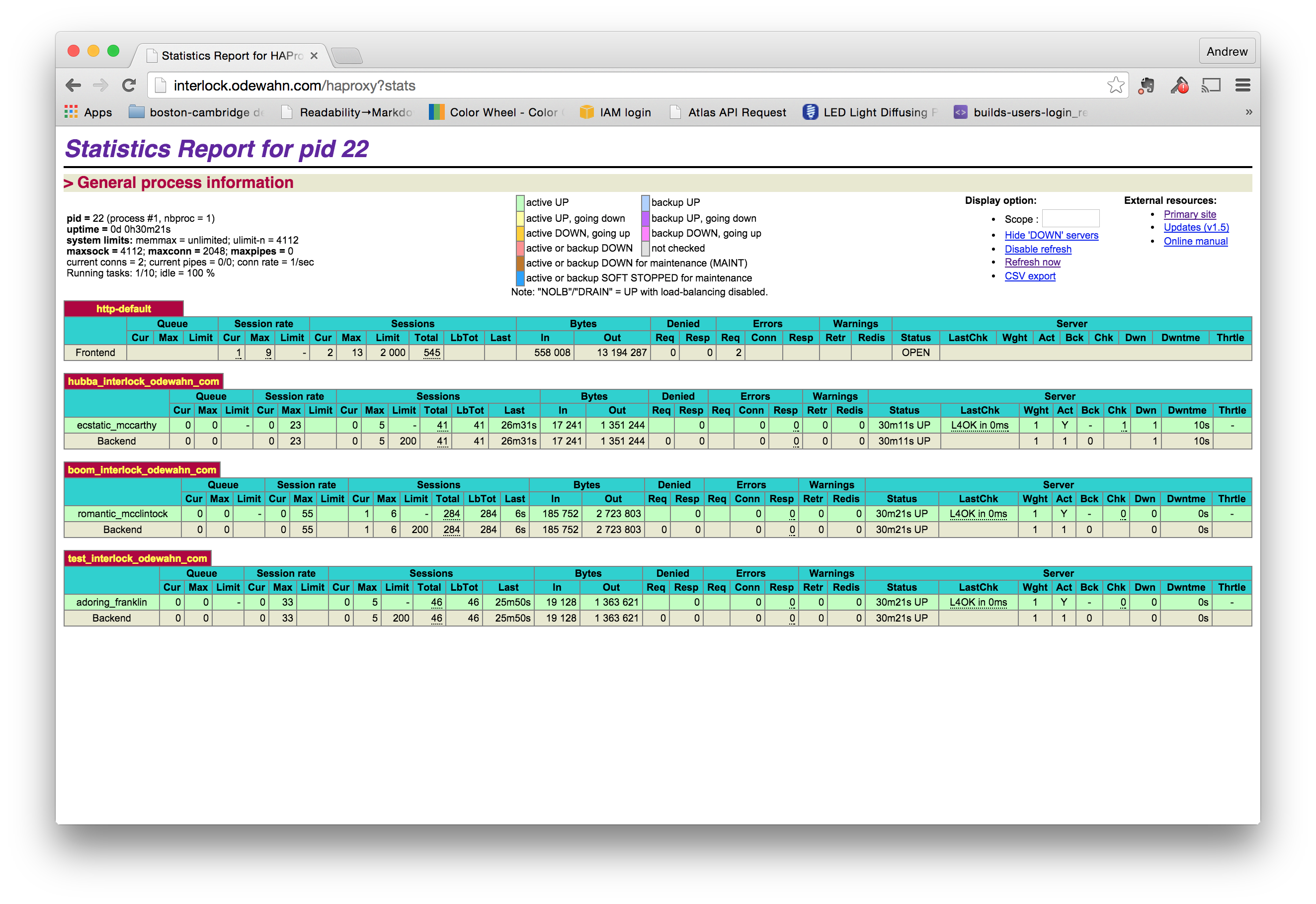Open the Atlas API Request bookmark

click(728, 112)
